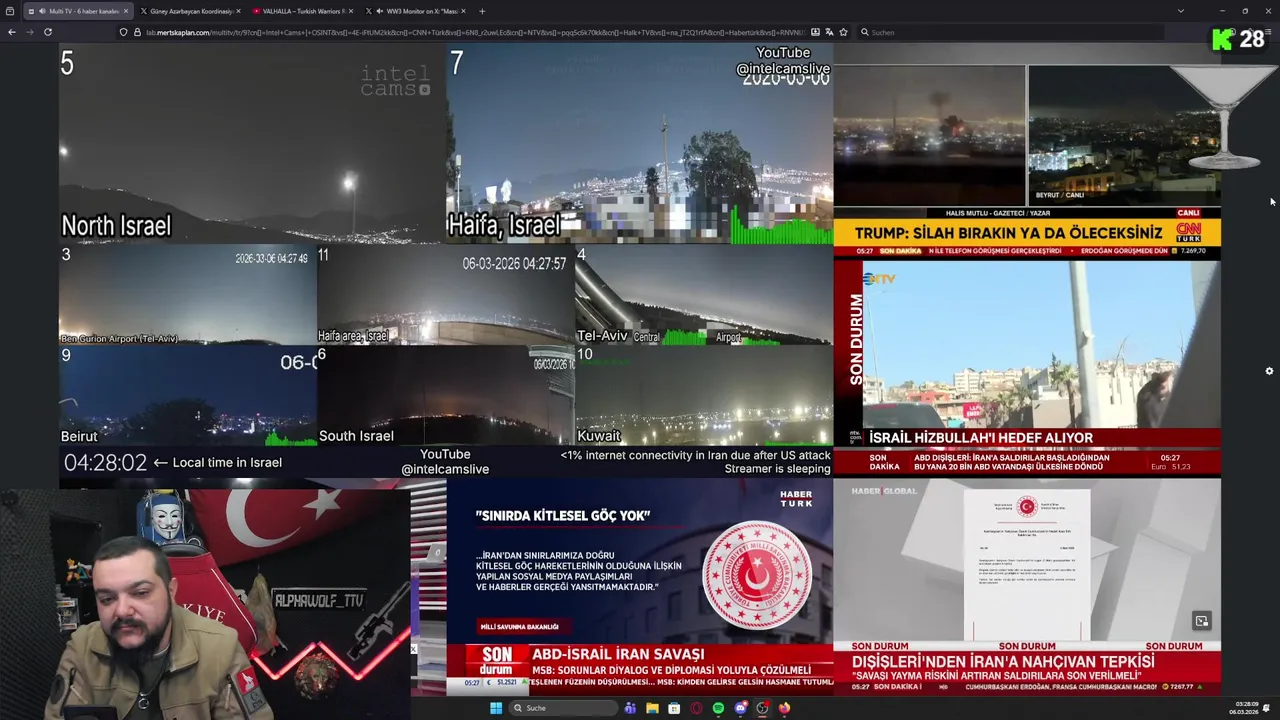Show the list of all tabs

(x=1180, y=11)
